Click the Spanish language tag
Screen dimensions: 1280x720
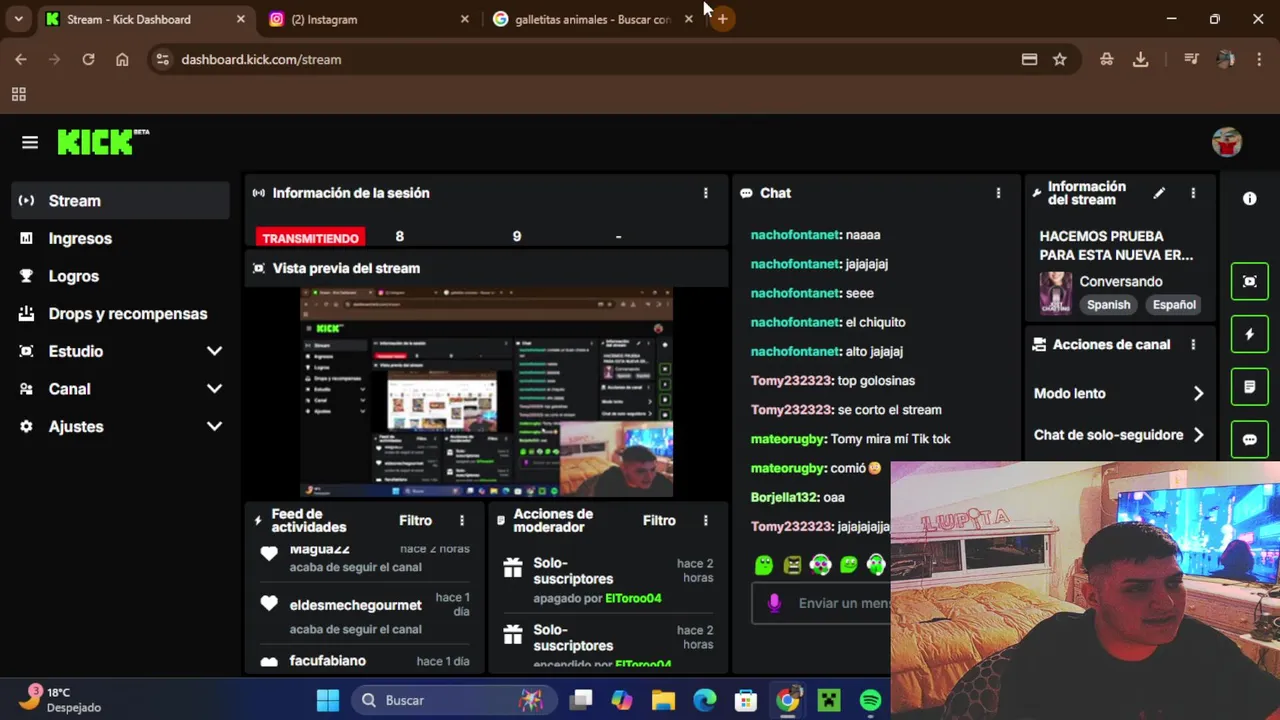[1108, 305]
